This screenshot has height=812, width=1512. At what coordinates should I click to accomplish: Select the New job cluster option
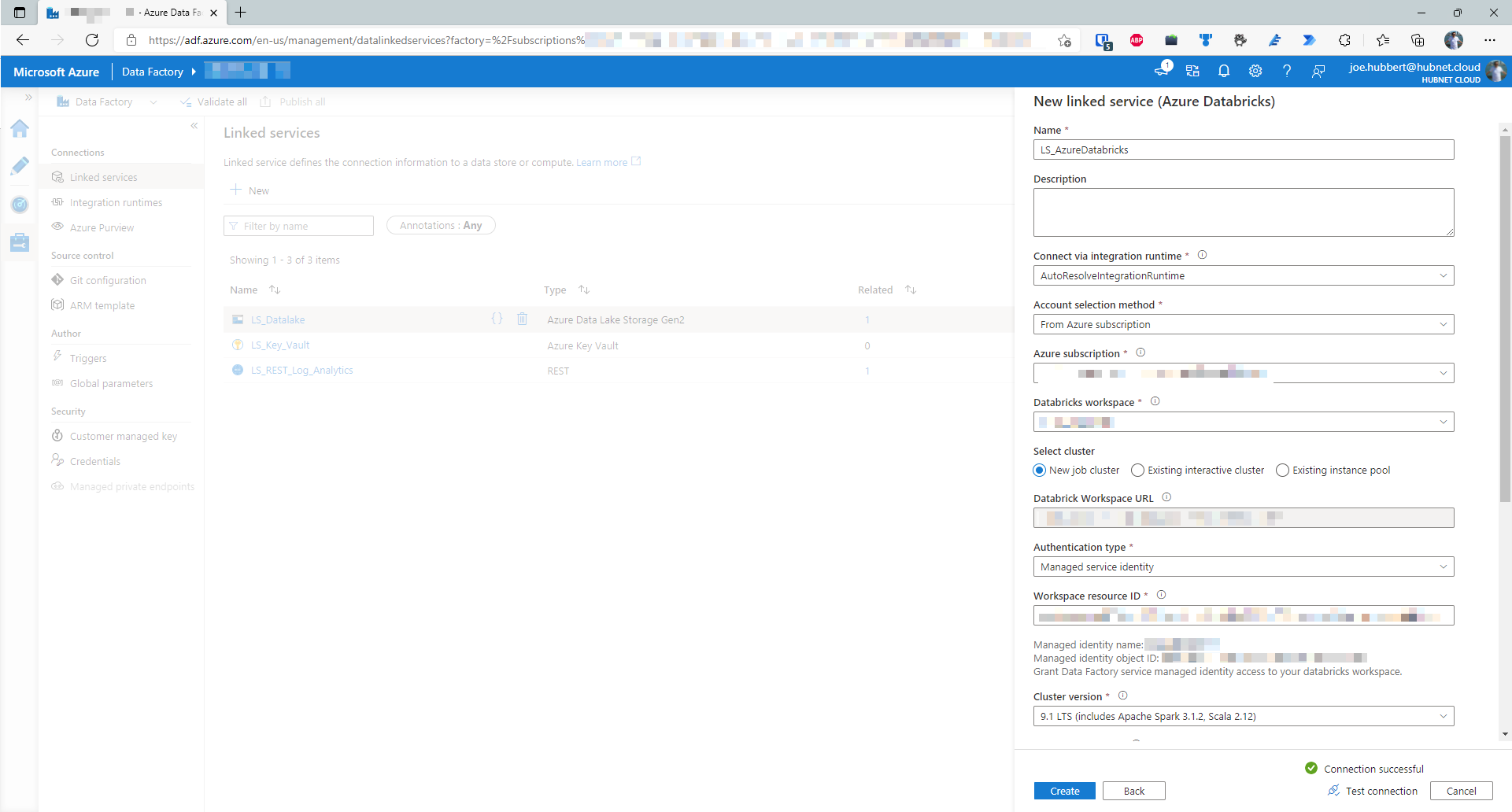1039,470
